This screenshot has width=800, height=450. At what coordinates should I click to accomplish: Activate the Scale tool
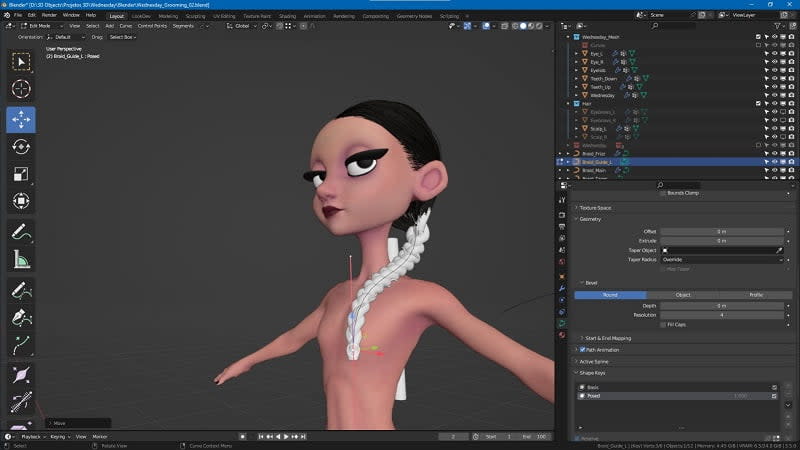[21, 174]
